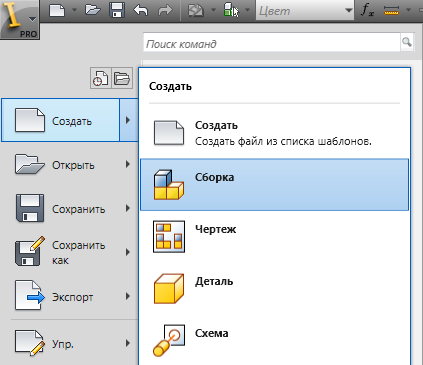Choose Создать файл из списка шаблонов option

(274, 133)
